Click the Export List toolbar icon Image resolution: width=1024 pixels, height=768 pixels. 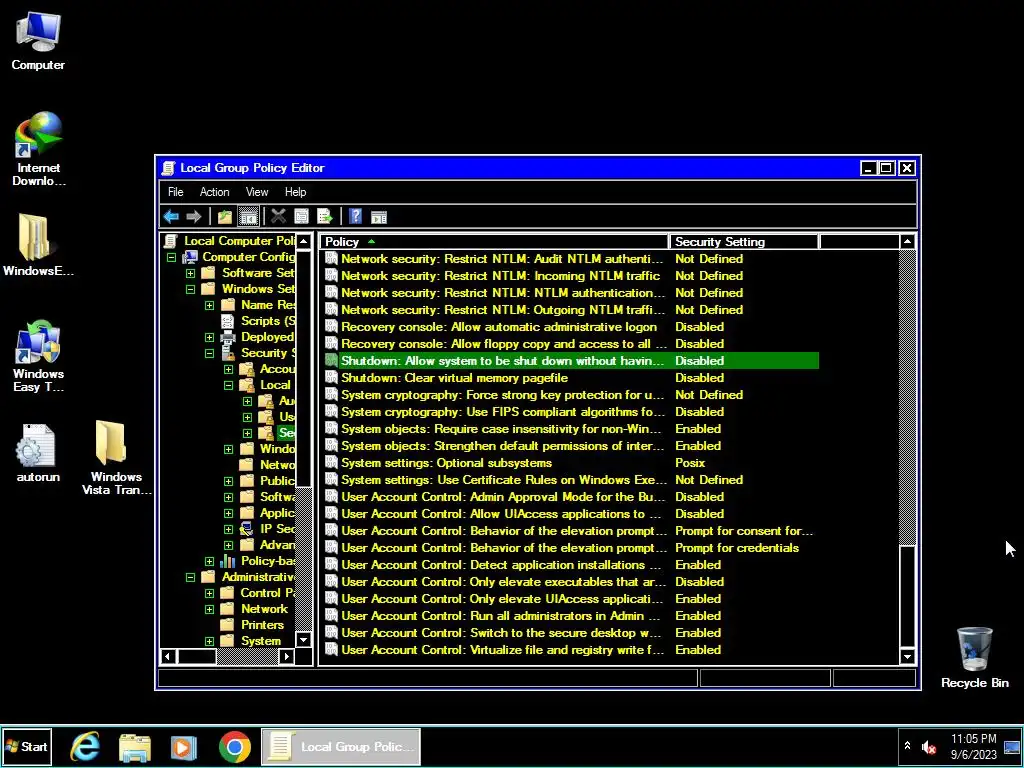(325, 216)
